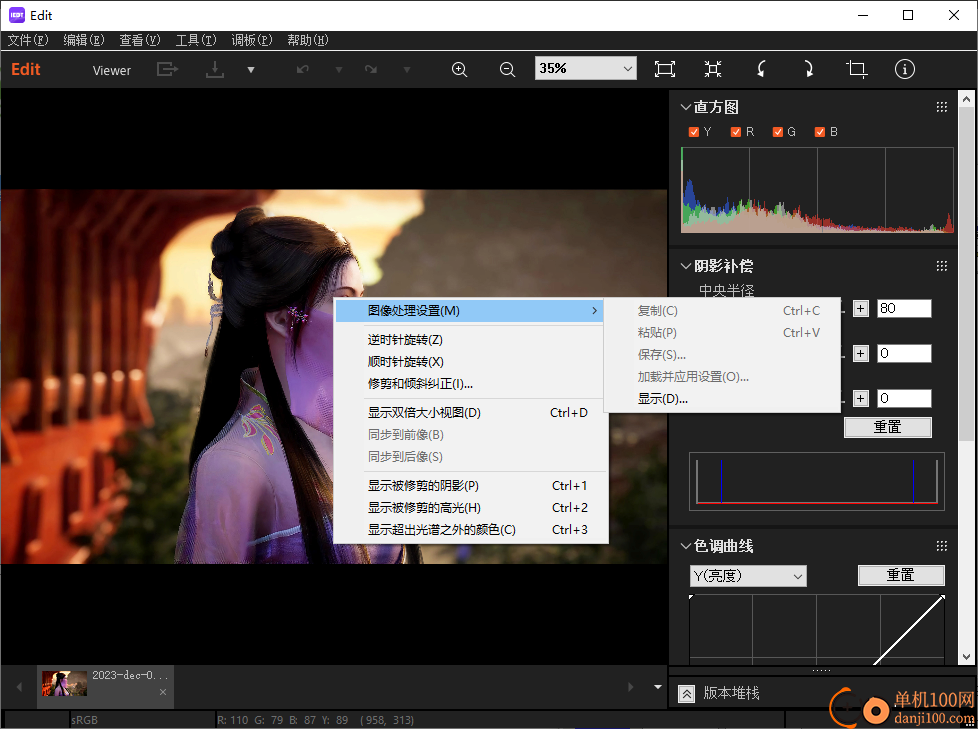Toggle the G histogram channel checkbox
The height and width of the screenshot is (729, 978).
778,132
